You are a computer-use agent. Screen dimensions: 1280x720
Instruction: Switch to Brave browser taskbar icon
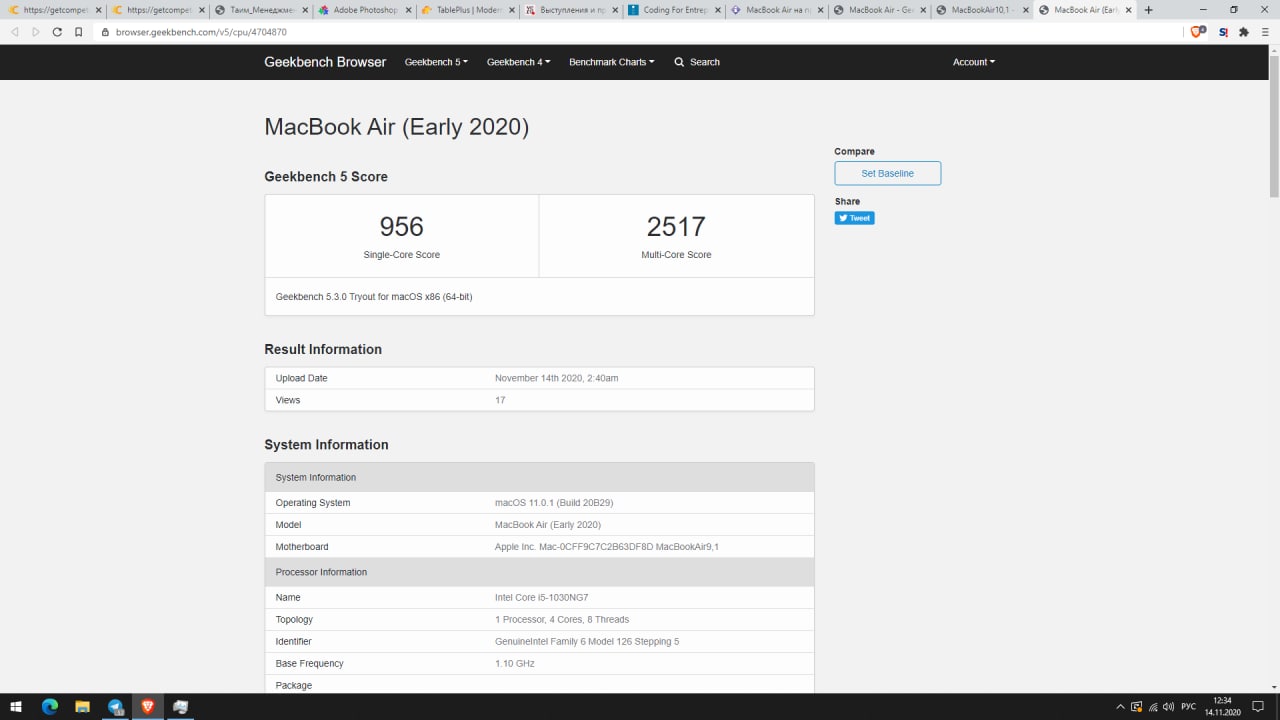(148, 707)
